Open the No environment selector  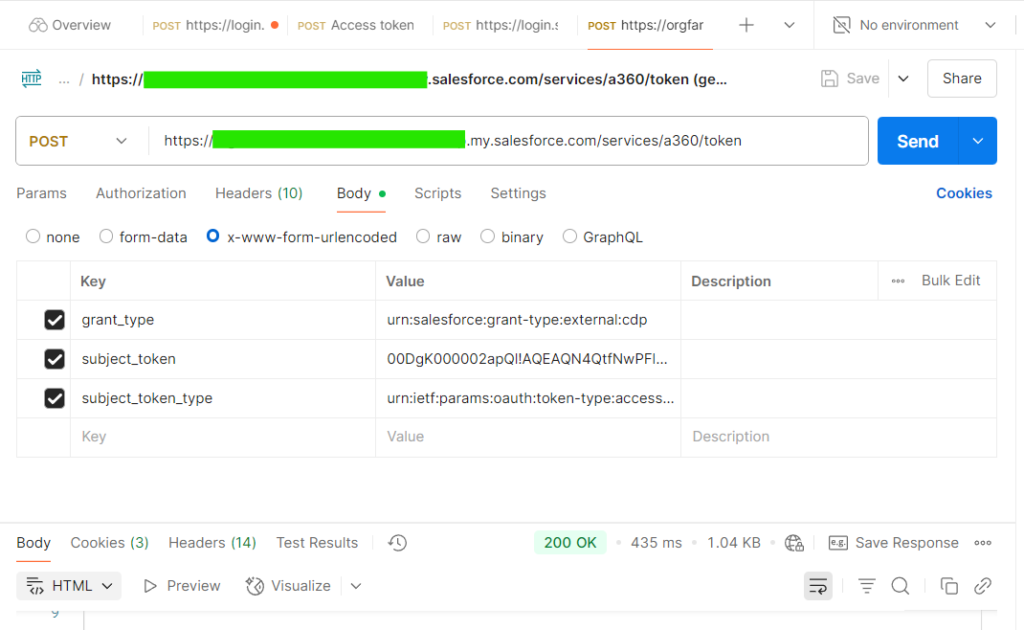tap(915, 25)
